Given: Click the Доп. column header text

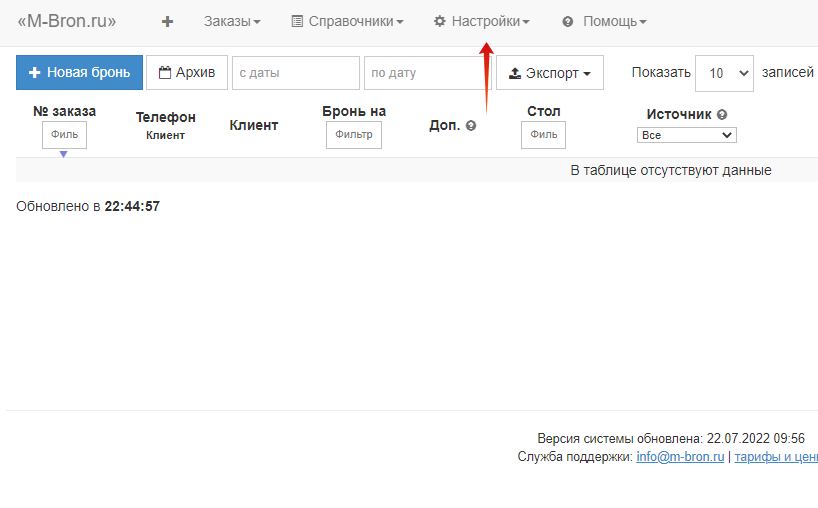Looking at the screenshot, I should click(444, 125).
